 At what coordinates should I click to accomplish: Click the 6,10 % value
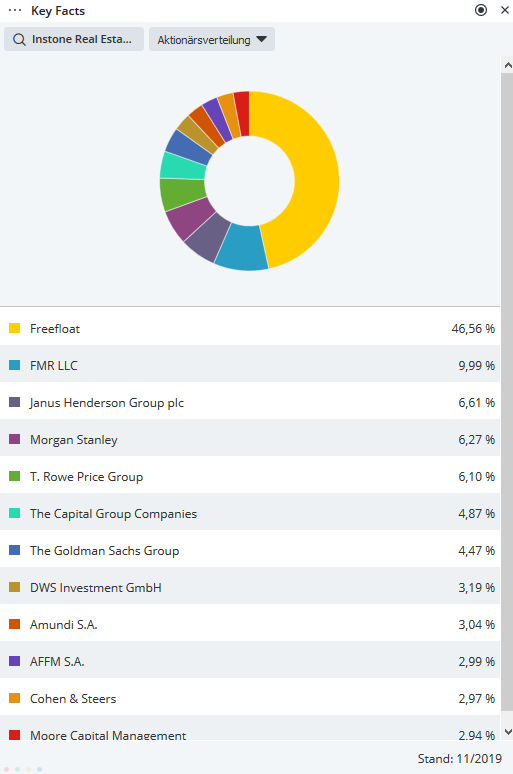[x=476, y=477]
